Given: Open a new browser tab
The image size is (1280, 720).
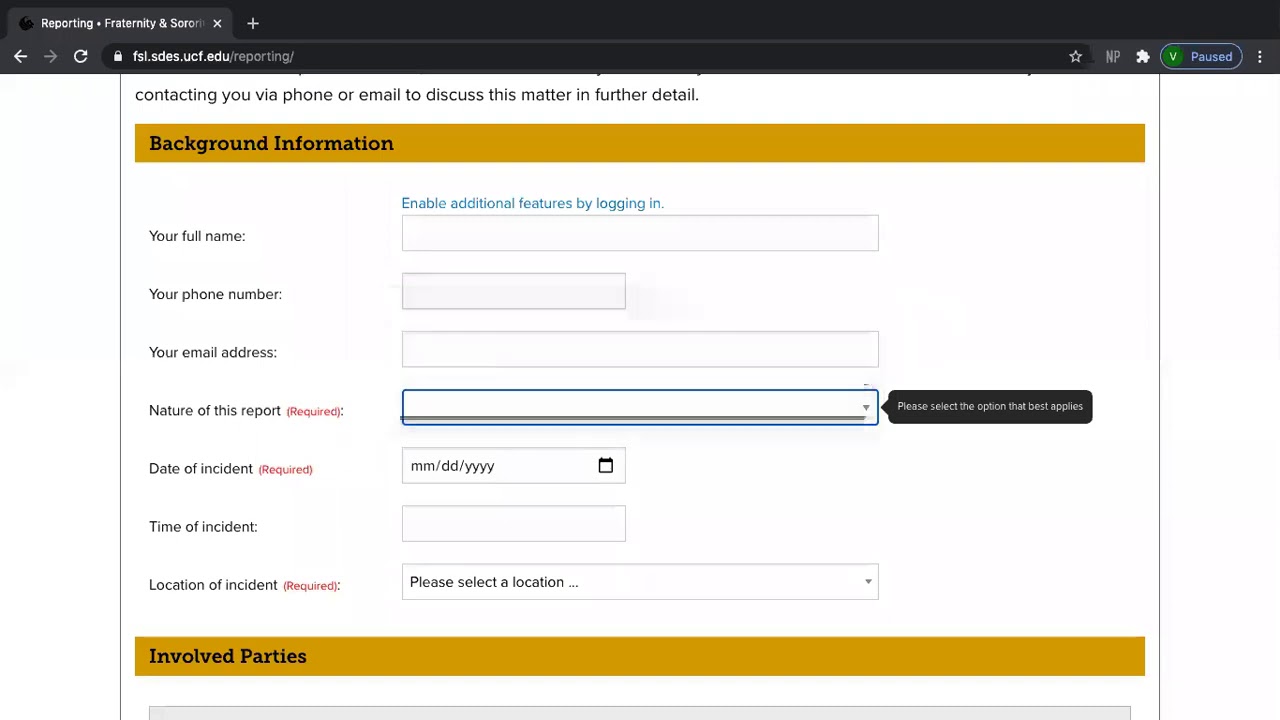Looking at the screenshot, I should 253,23.
